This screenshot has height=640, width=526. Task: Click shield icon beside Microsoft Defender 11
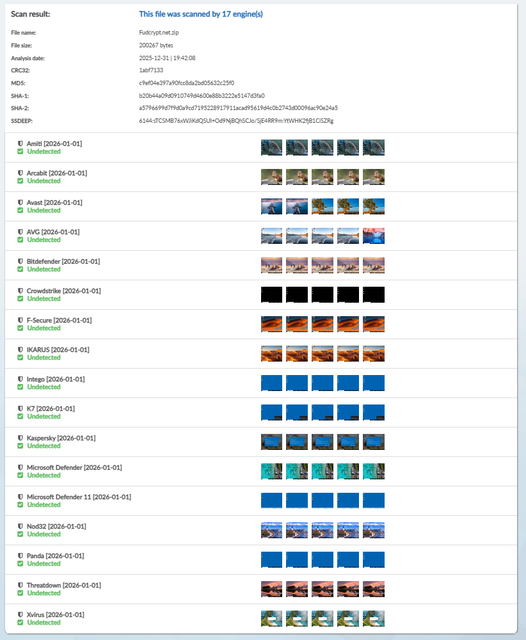click(x=20, y=497)
